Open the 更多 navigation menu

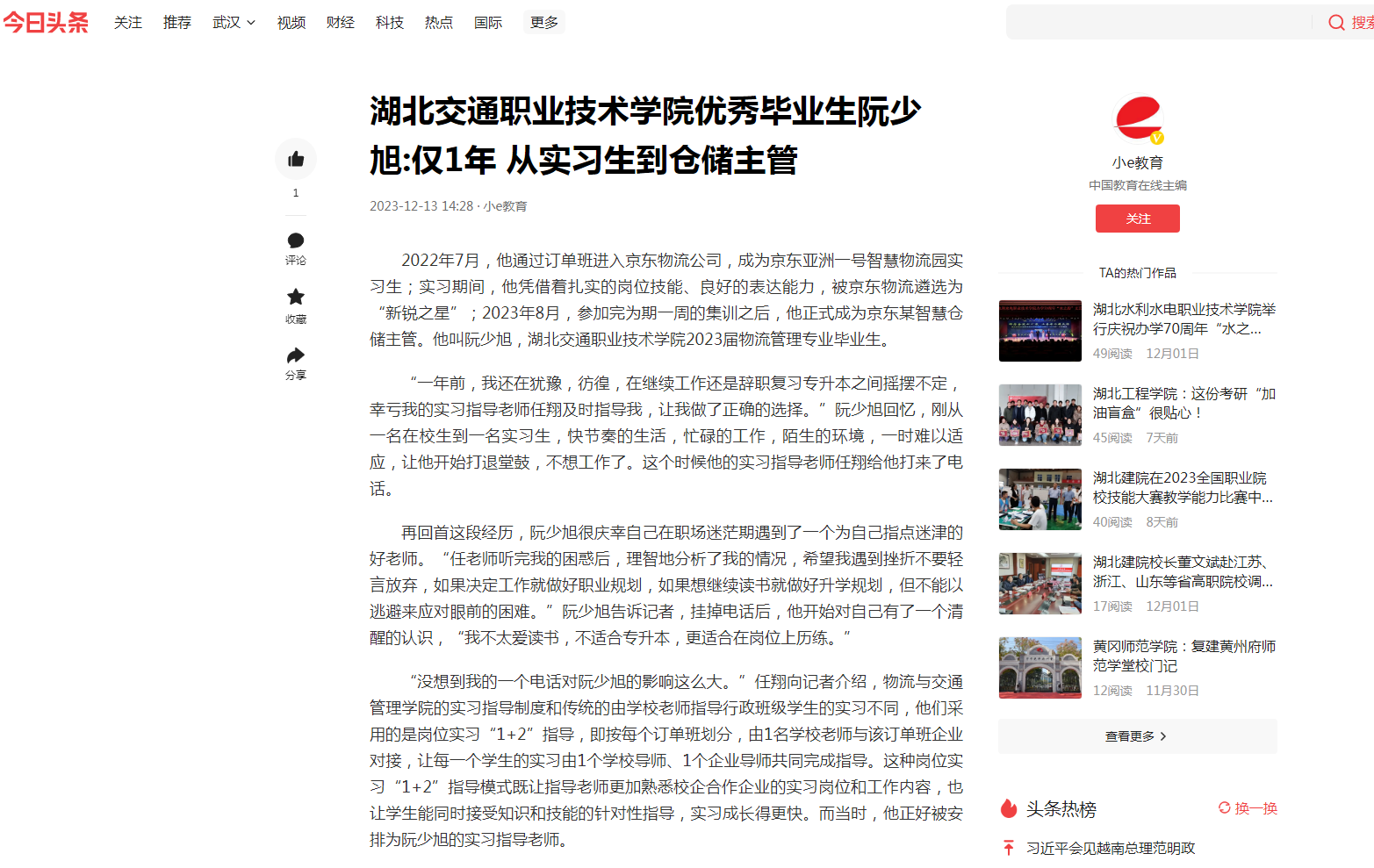tap(544, 23)
